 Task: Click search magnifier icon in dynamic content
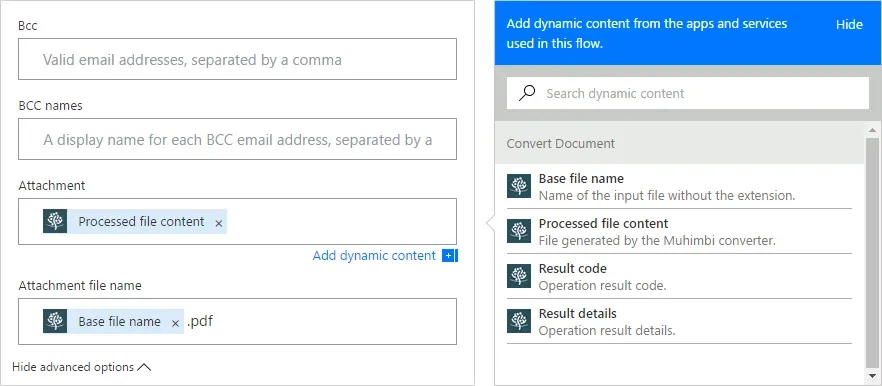pos(527,93)
